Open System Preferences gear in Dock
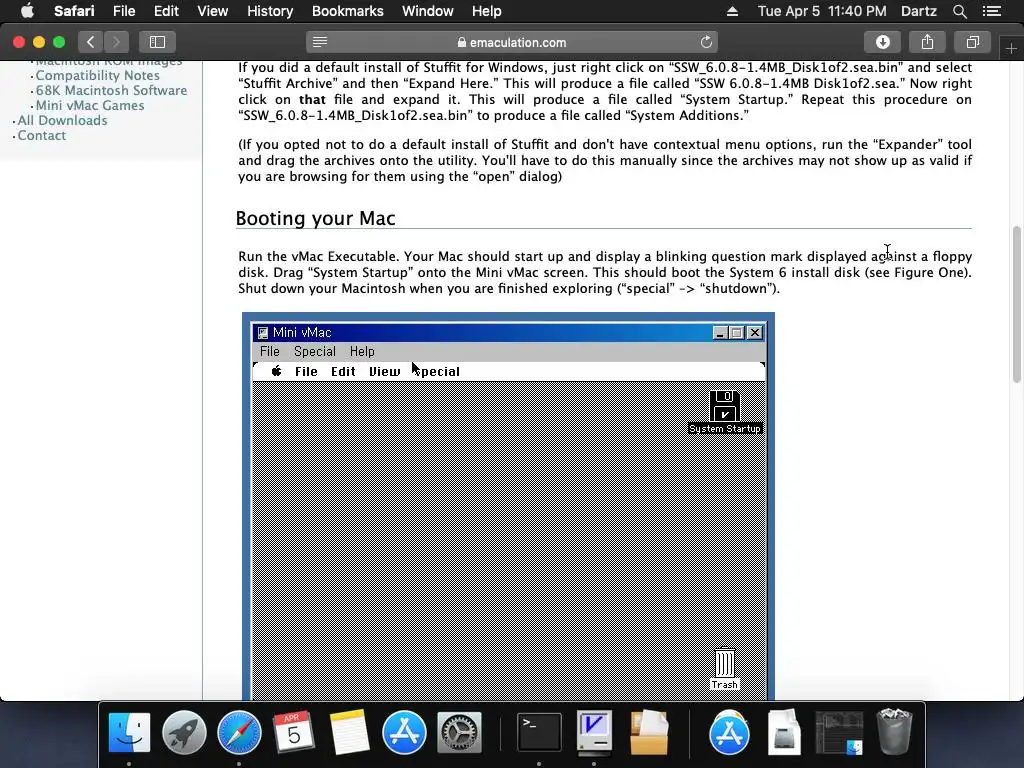Screen dimensions: 1024x768 (x=459, y=732)
